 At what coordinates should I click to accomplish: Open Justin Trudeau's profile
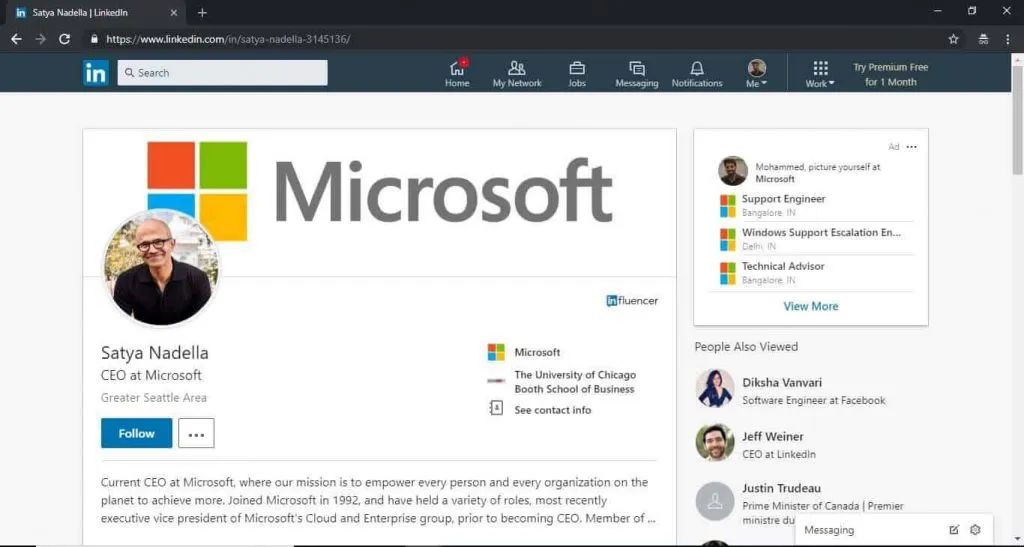click(x=781, y=488)
